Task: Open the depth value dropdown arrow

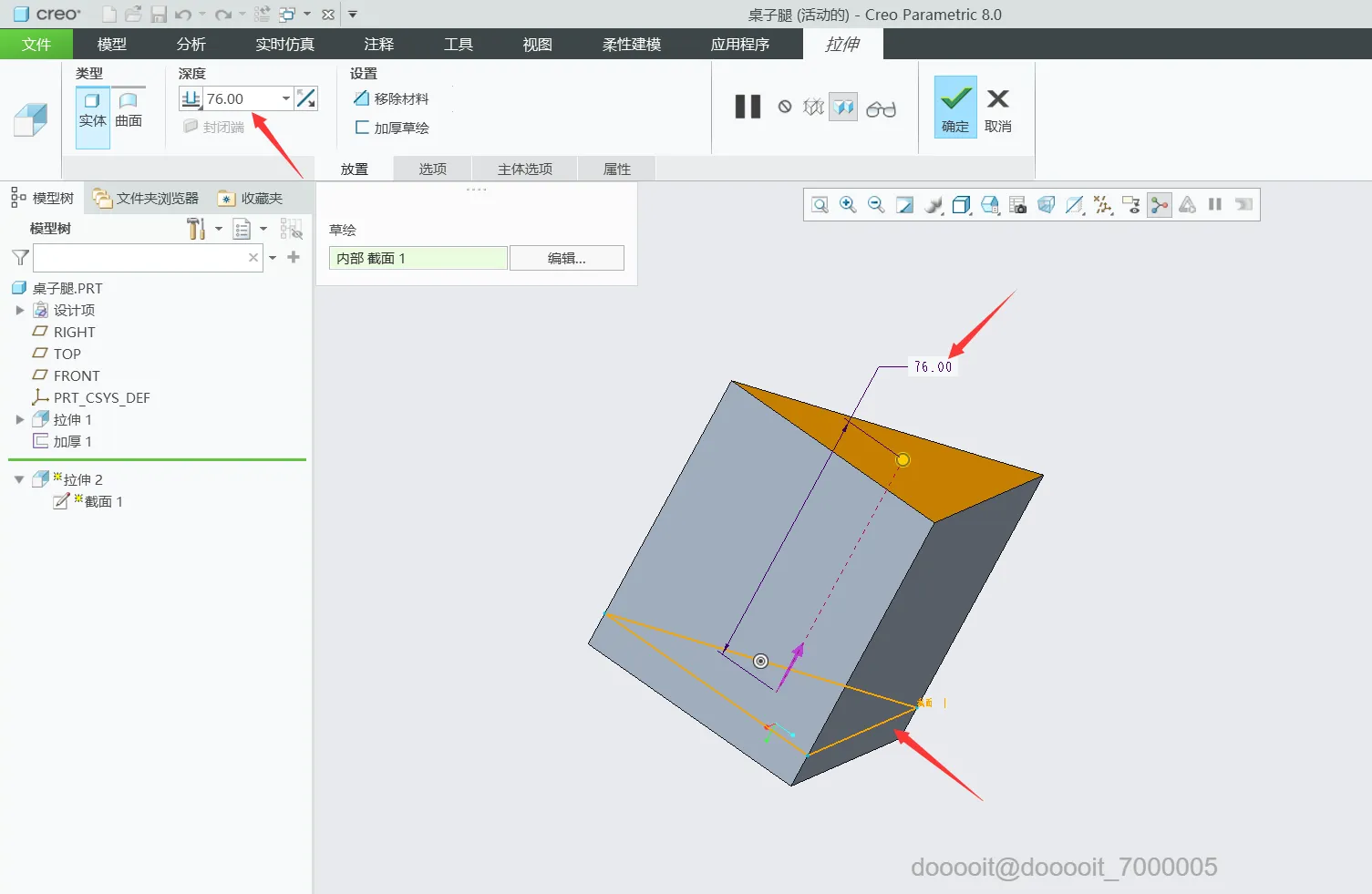Action: 285,98
